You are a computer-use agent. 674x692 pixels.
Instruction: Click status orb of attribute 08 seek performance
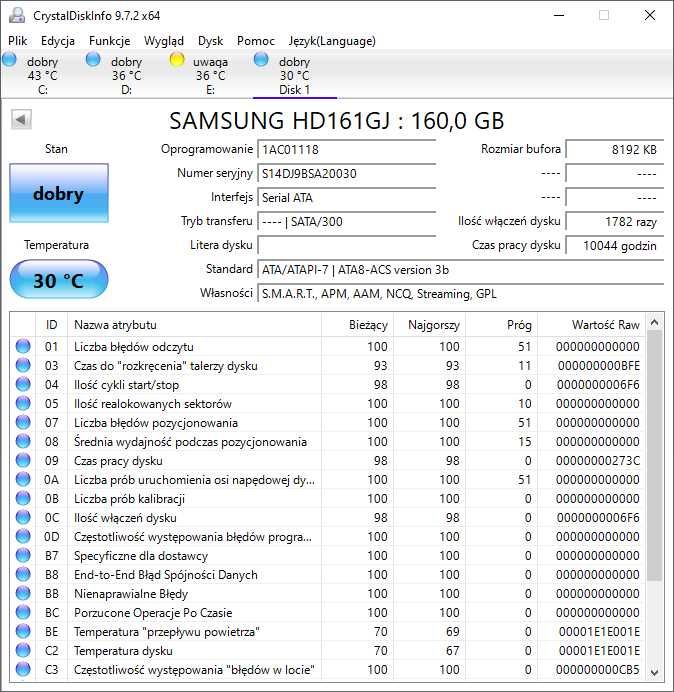click(x=23, y=441)
